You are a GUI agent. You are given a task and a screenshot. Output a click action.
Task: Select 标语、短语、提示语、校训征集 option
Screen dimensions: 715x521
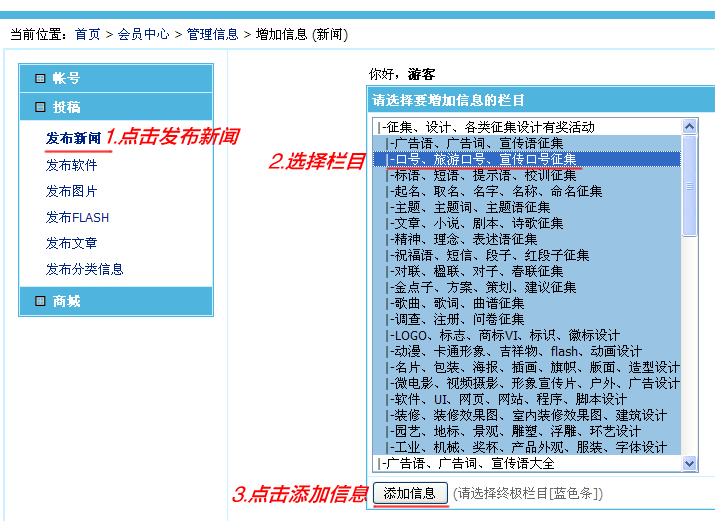pos(527,175)
